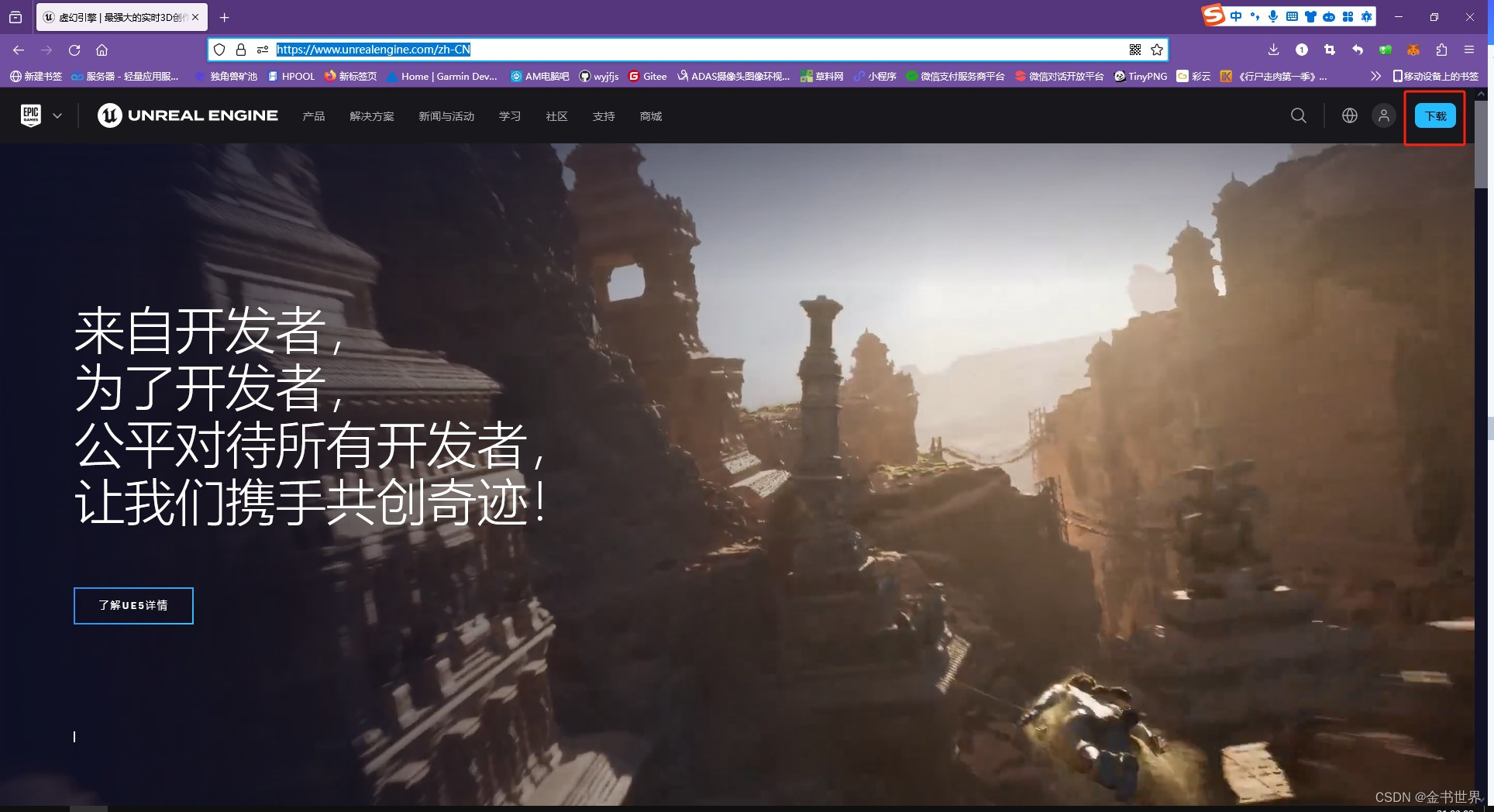Open the Sogou input keyboard layout icon
This screenshot has height=812, width=1494.
[1293, 15]
